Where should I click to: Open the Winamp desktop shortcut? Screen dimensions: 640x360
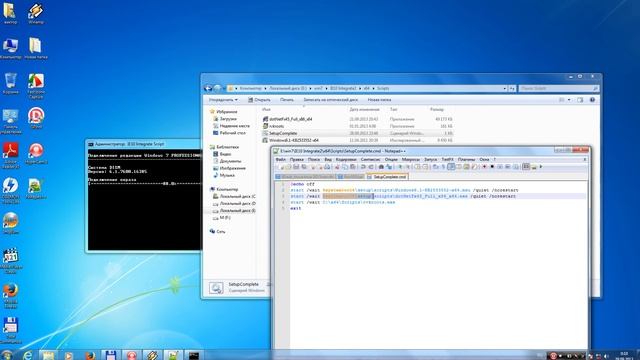36,13
